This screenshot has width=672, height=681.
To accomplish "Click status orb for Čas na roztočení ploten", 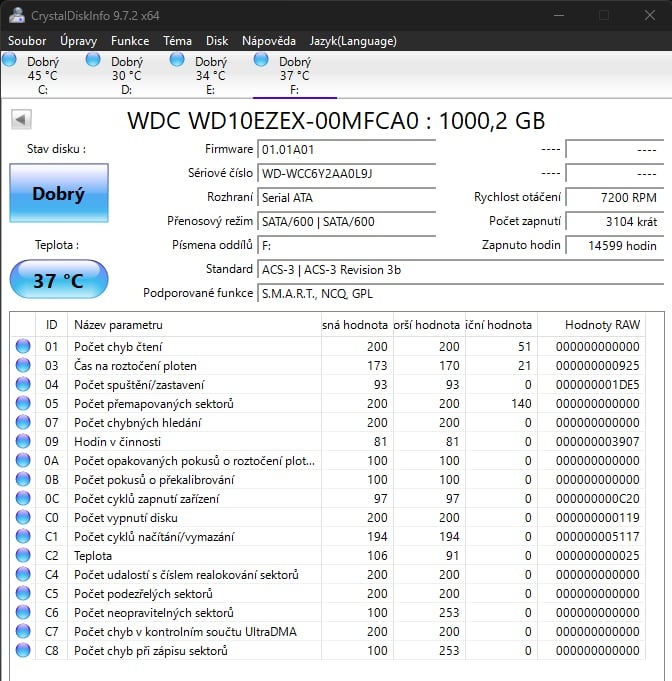I will tap(23, 365).
